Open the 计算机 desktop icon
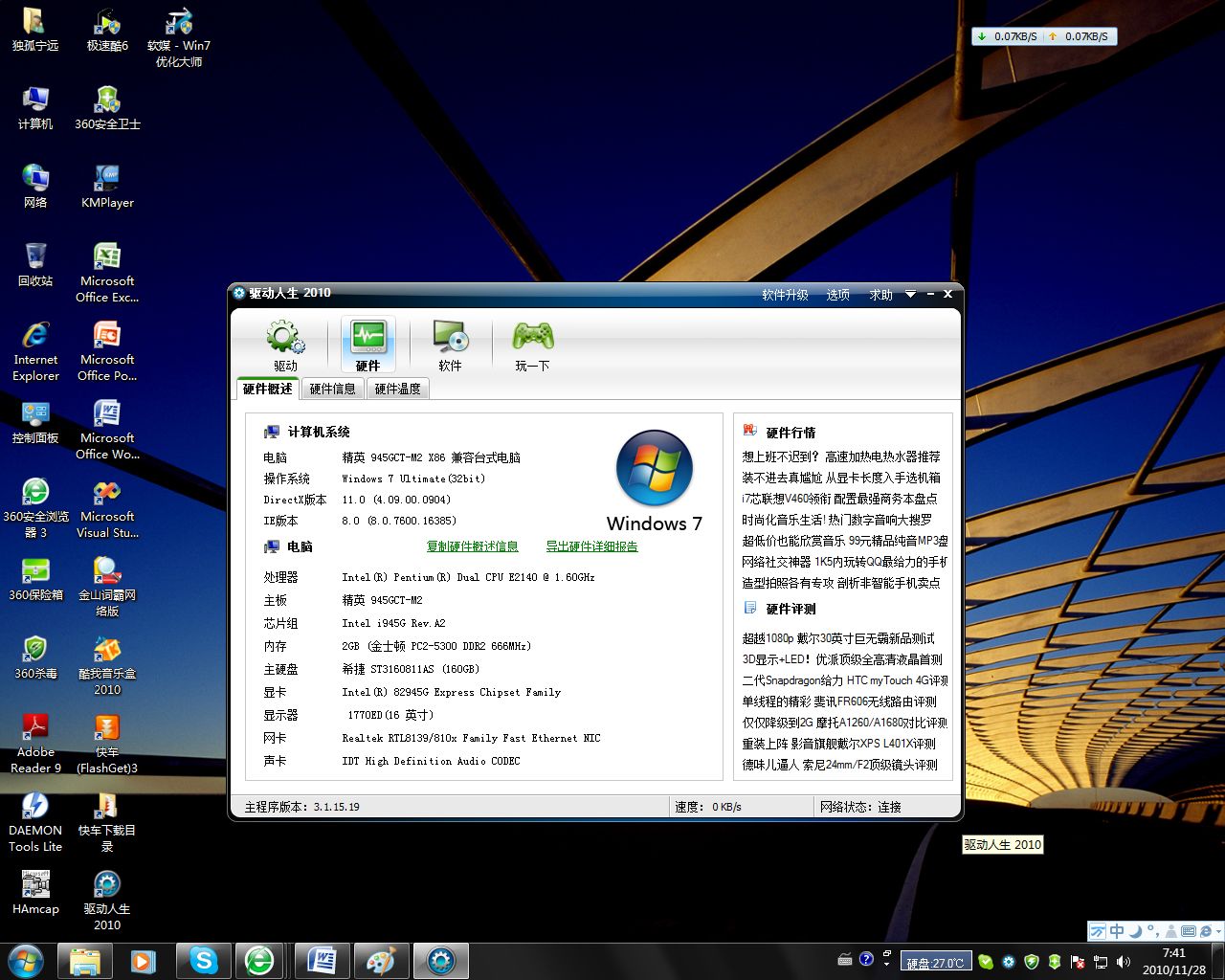The image size is (1225, 980). pos(35,108)
